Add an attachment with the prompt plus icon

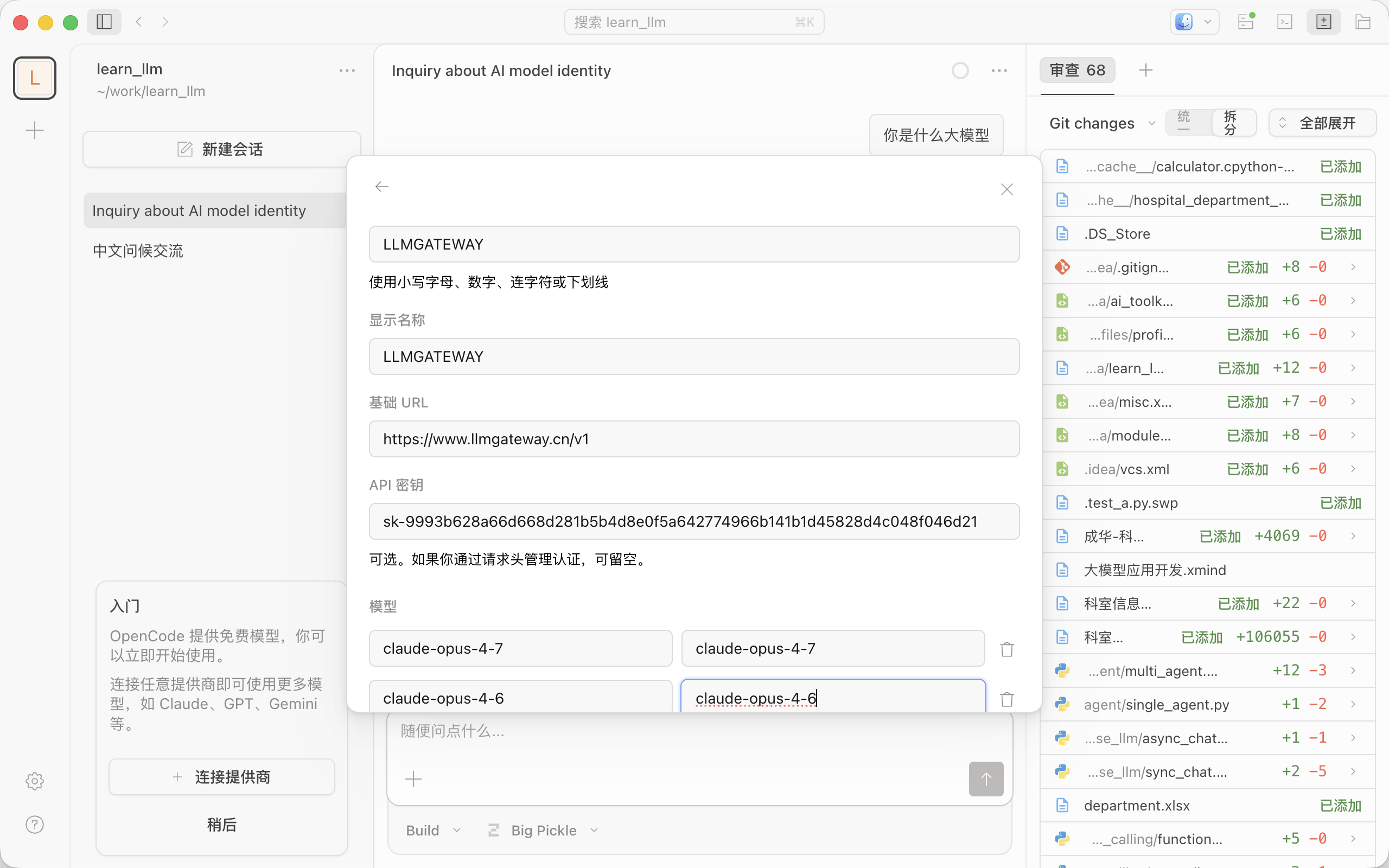(x=413, y=779)
